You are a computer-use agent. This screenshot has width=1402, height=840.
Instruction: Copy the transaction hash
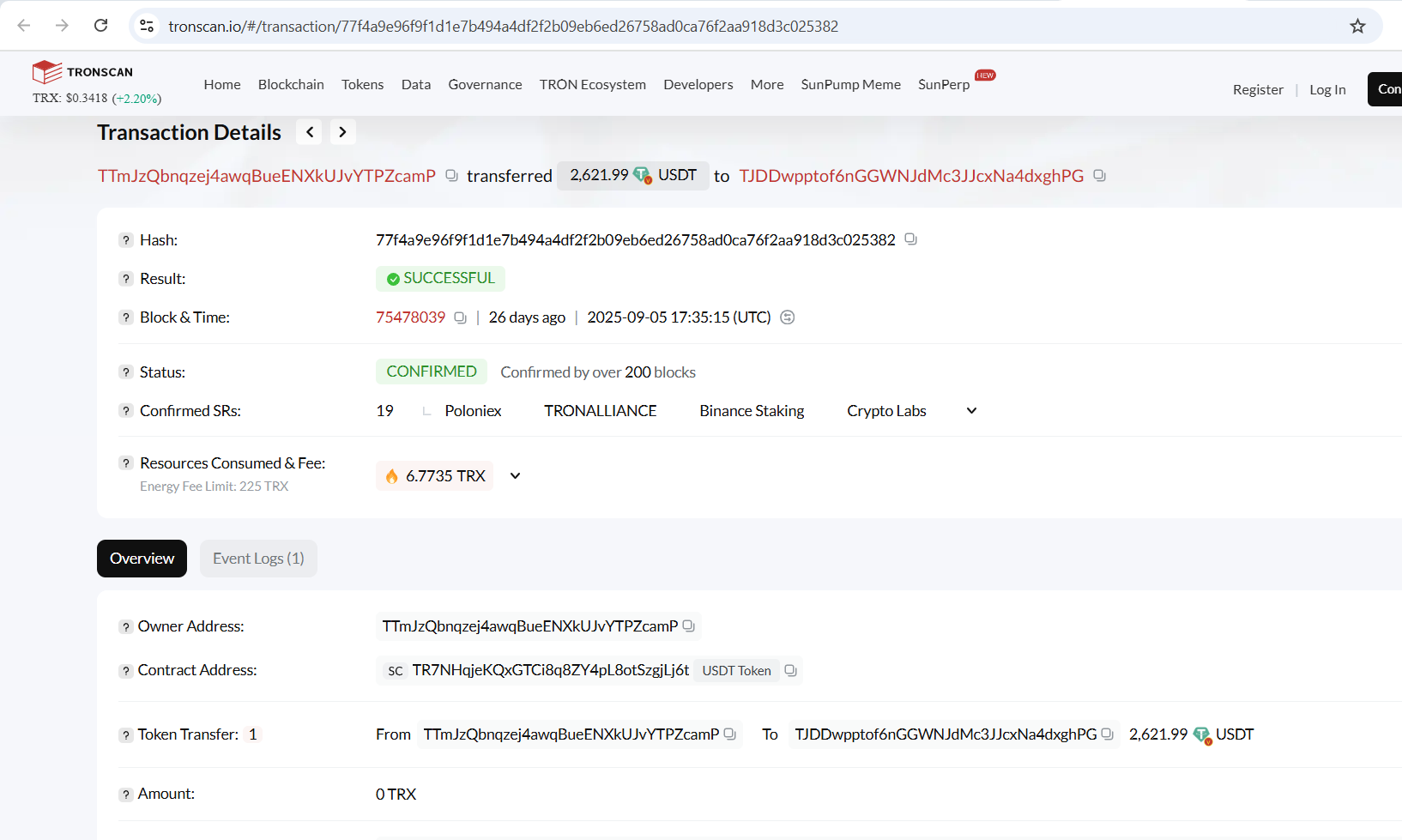pos(911,239)
